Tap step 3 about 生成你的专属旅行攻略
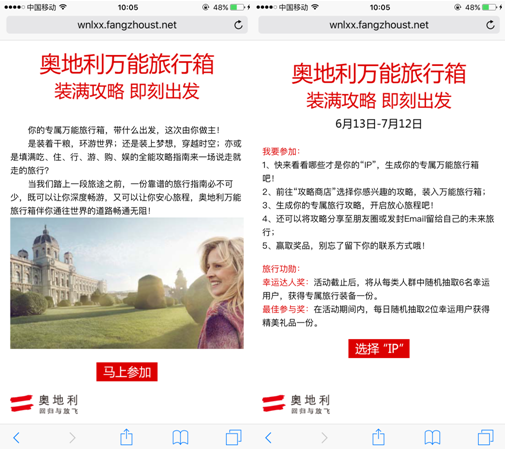The width and height of the screenshot is (514, 449). tap(348, 205)
